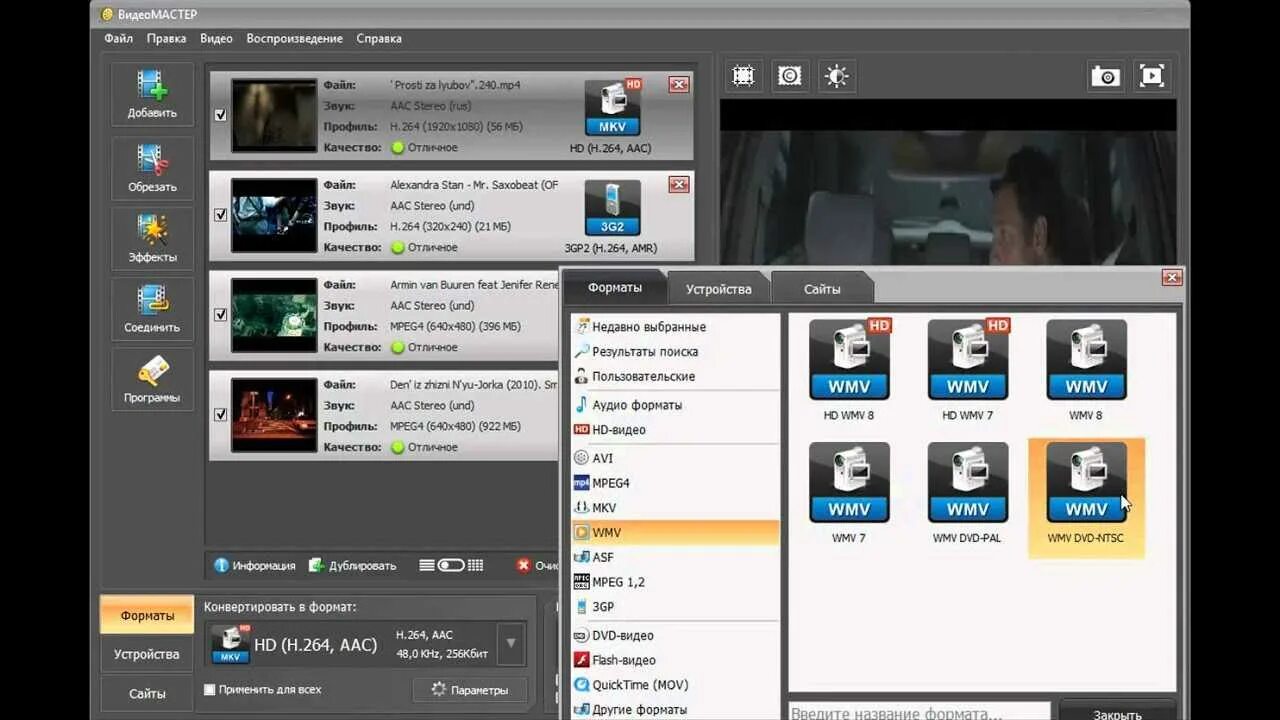Select the WMV 8 format
The image size is (1280, 720).
(1086, 370)
